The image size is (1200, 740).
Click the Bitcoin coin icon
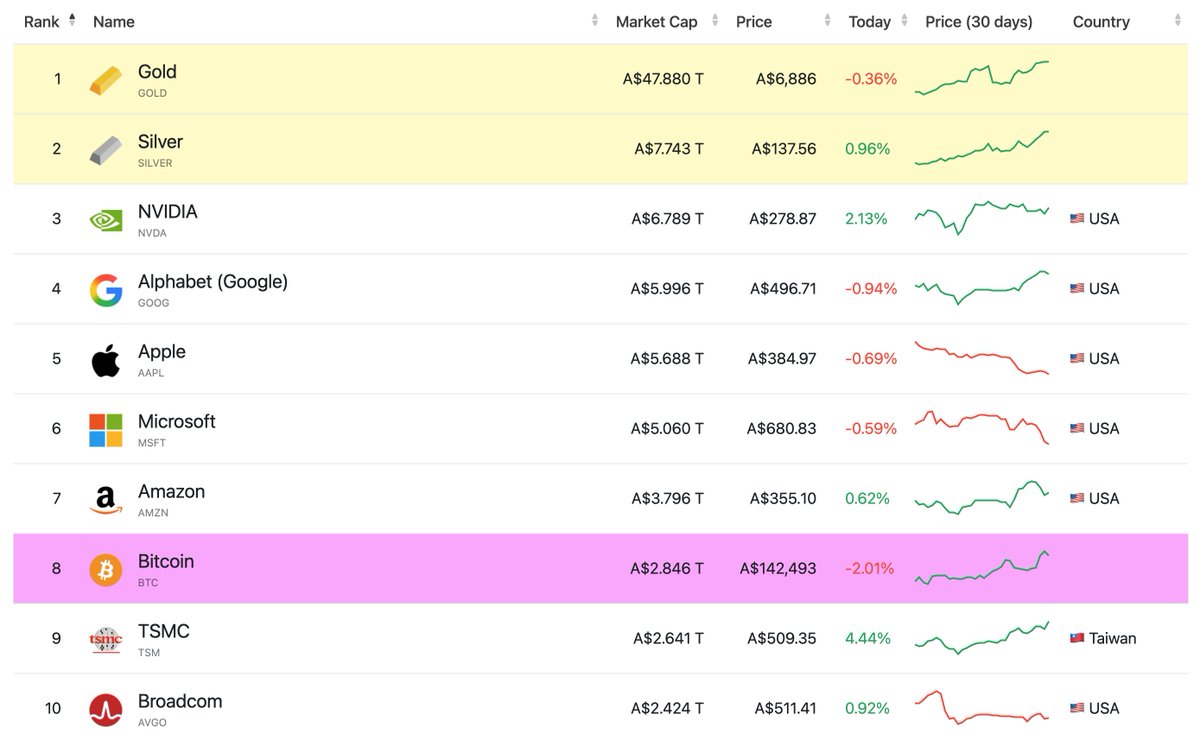click(105, 568)
